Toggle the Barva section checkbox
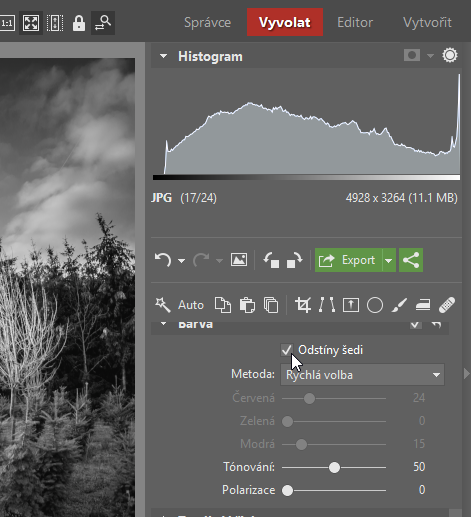This screenshot has height=517, width=471. click(x=416, y=325)
